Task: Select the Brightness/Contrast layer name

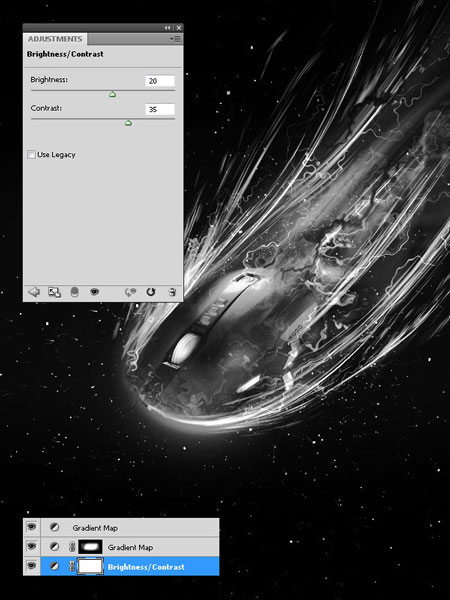Action: 146,567
